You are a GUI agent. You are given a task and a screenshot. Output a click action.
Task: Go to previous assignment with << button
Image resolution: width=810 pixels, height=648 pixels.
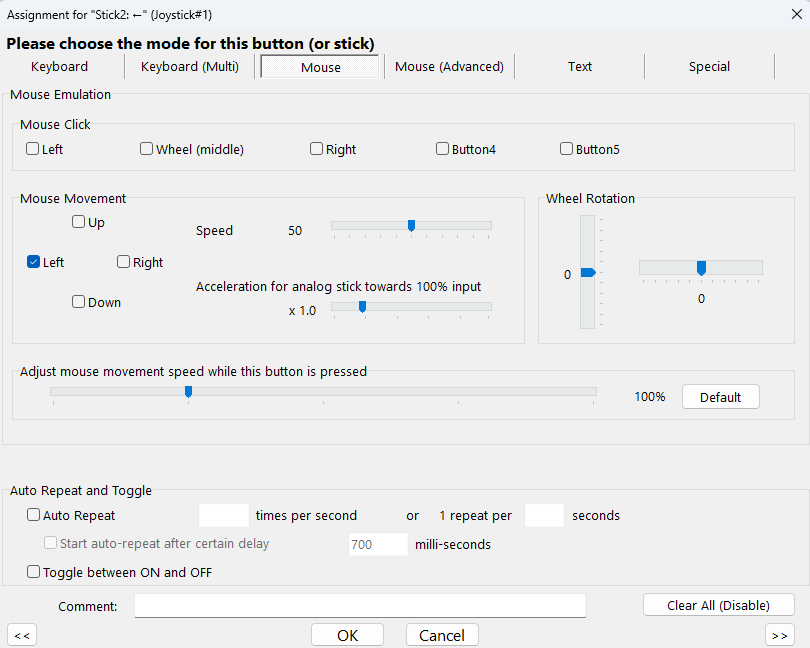point(22,635)
